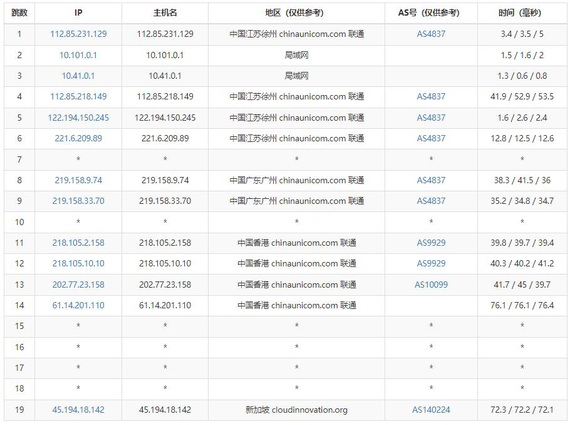Follow the 219.158.33.70 IP link
Screen dimensions: 570x425
(x=78, y=201)
